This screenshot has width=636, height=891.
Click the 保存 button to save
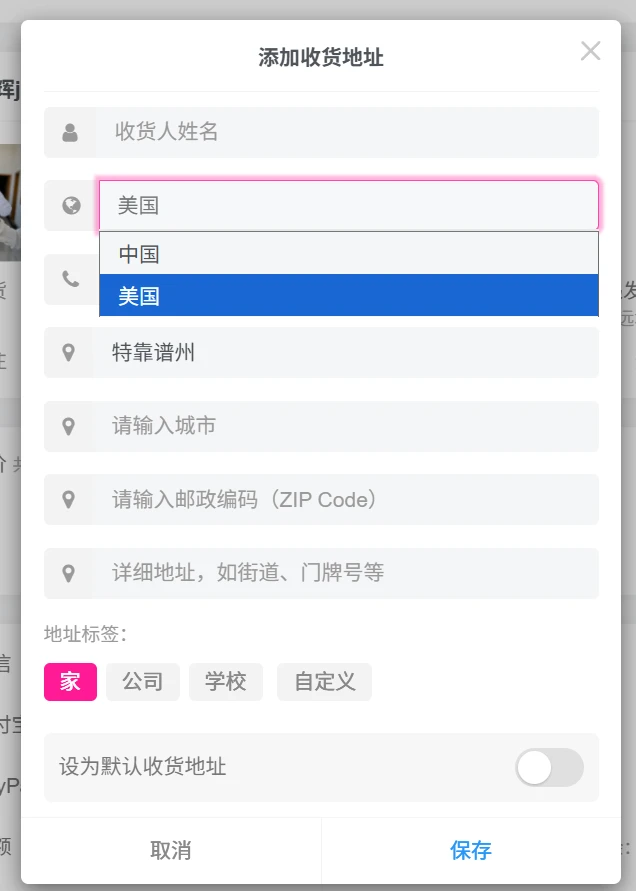[470, 849]
